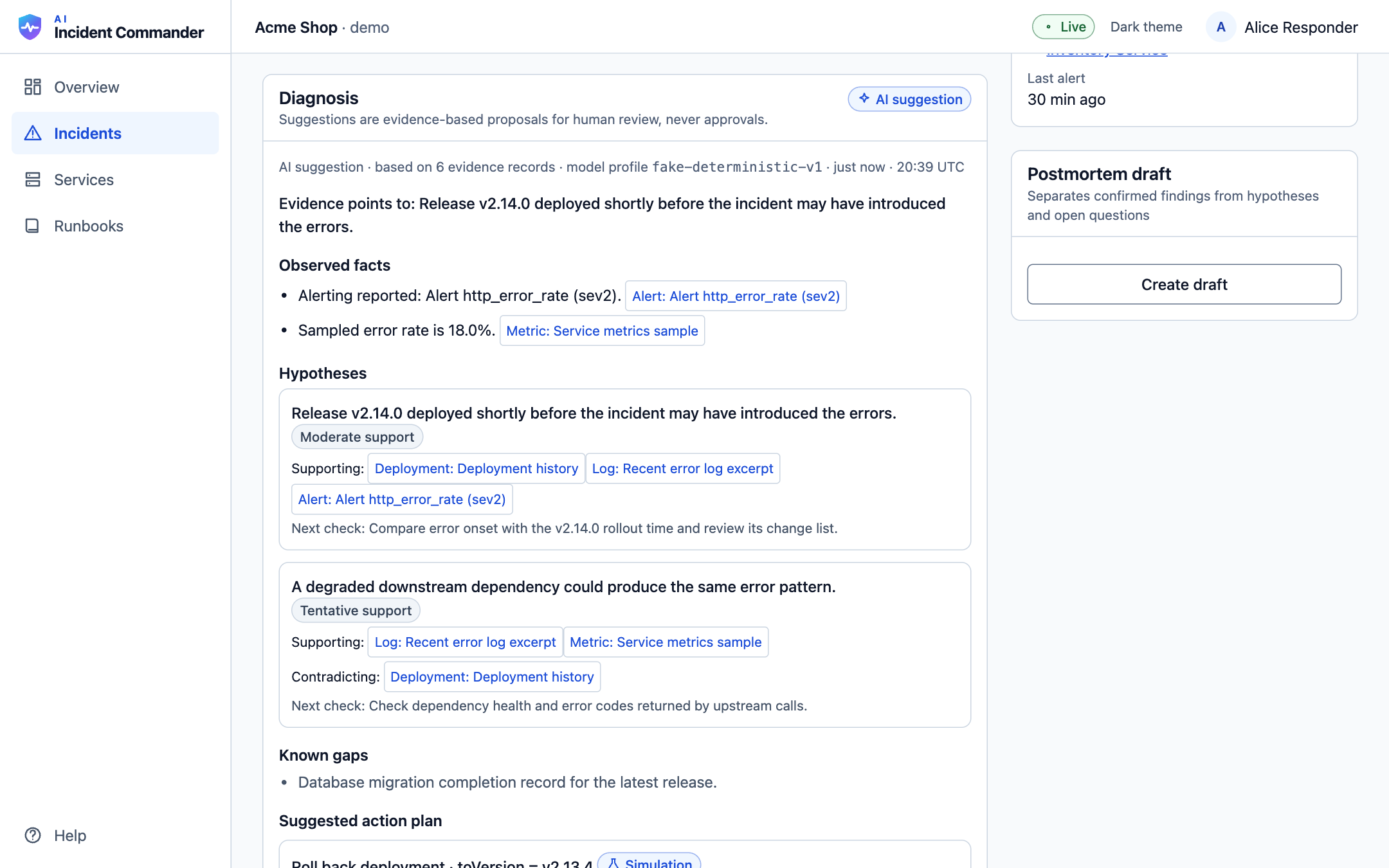
Task: Click the green Live status dot
Action: tap(1049, 27)
